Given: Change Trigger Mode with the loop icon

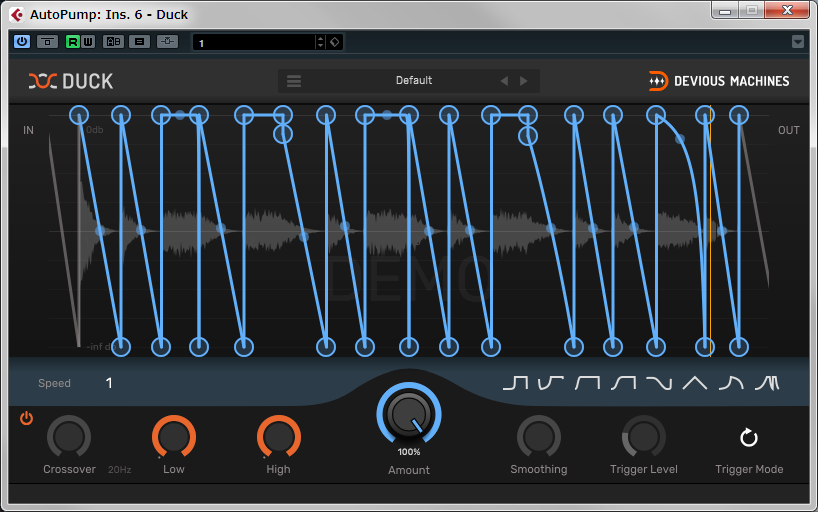Looking at the screenshot, I should [x=749, y=437].
